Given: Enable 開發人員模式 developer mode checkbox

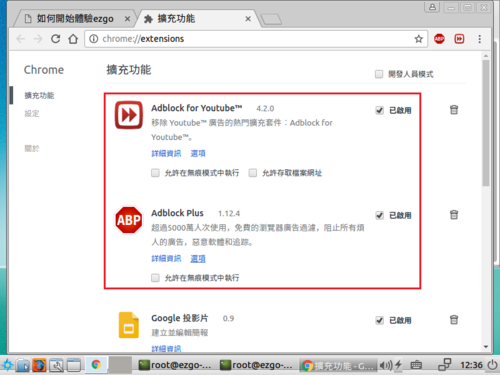Looking at the screenshot, I should pyautogui.click(x=379, y=74).
